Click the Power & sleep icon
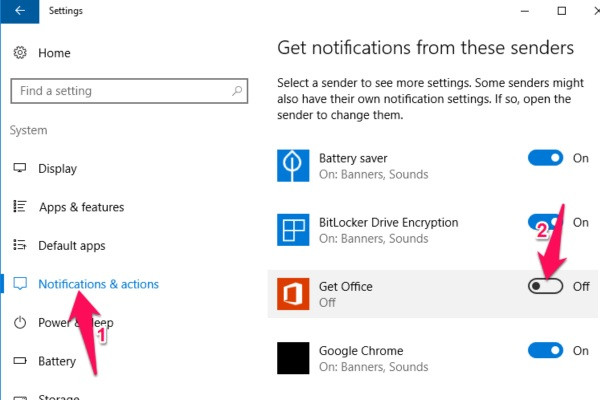 (x=20, y=323)
